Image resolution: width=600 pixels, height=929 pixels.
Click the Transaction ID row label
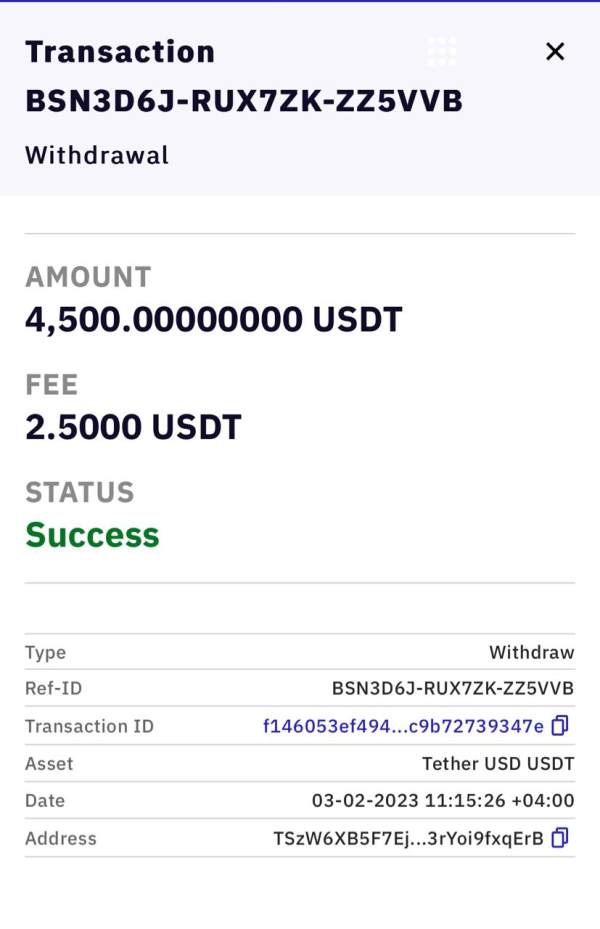tap(89, 726)
